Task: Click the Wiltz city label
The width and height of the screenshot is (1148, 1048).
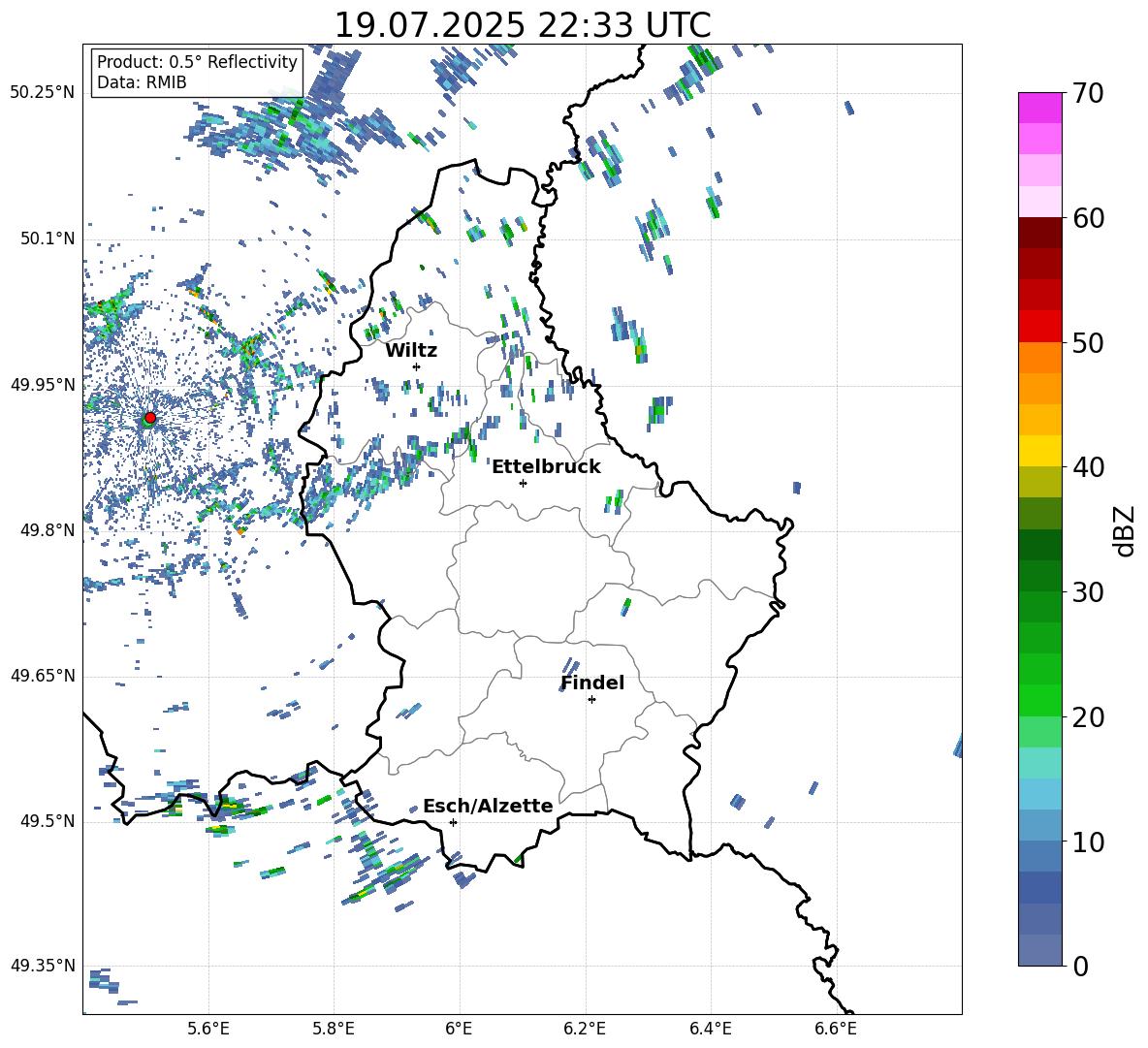Action: [x=411, y=351]
